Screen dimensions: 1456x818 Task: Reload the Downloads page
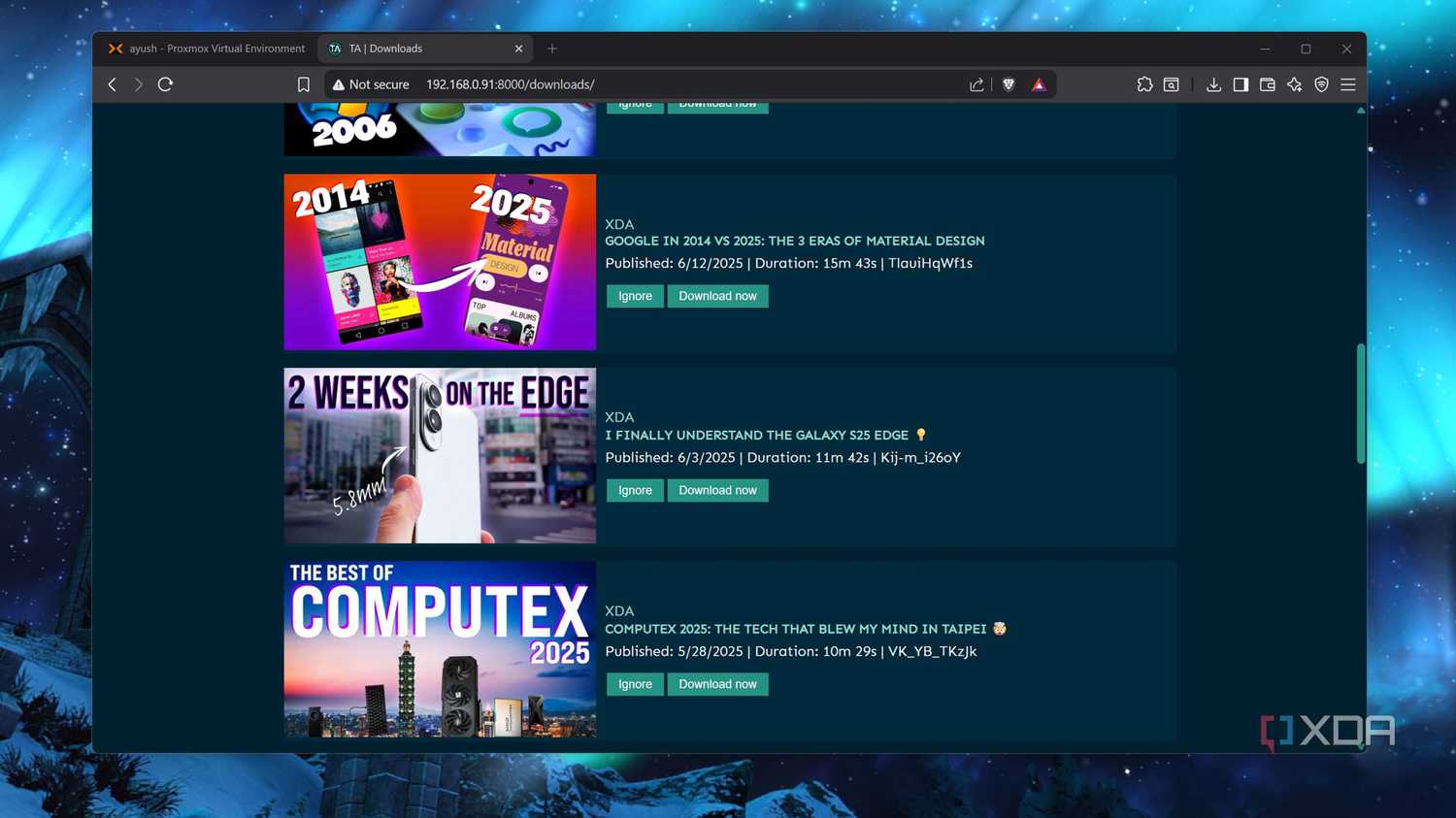pyautogui.click(x=165, y=84)
